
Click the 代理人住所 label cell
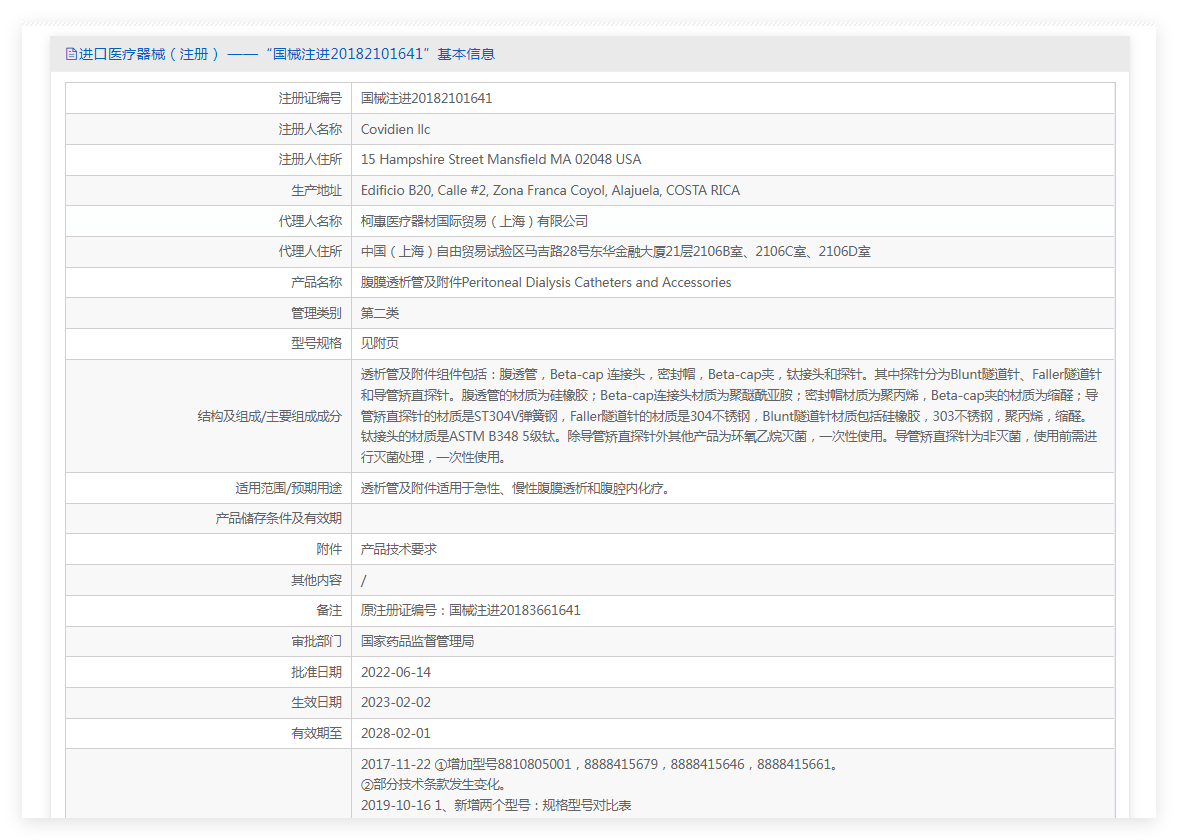[209, 252]
